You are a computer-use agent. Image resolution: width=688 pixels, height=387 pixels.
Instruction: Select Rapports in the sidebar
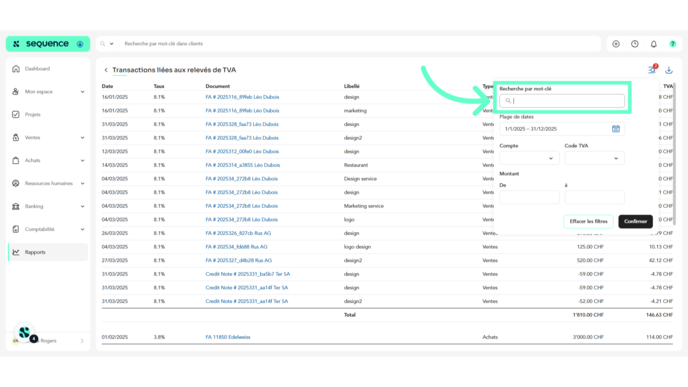pos(48,252)
